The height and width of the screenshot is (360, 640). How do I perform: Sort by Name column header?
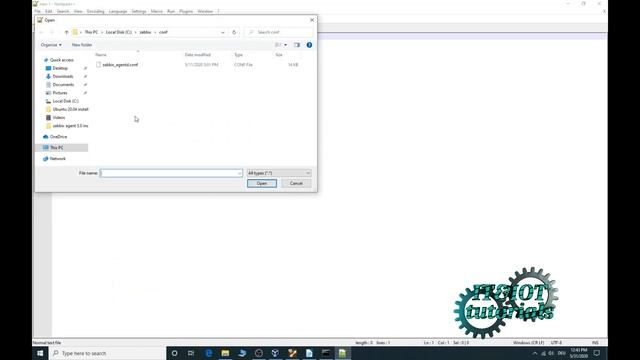coord(101,55)
